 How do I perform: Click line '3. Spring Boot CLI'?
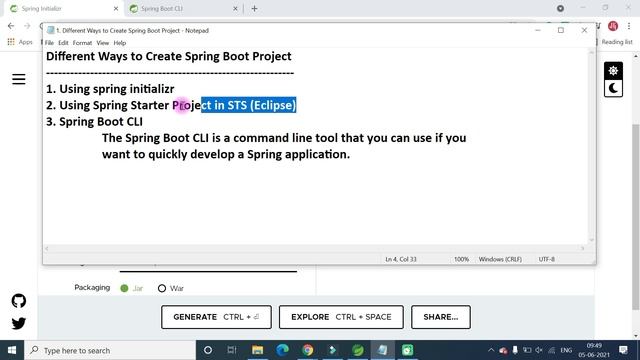94,122
